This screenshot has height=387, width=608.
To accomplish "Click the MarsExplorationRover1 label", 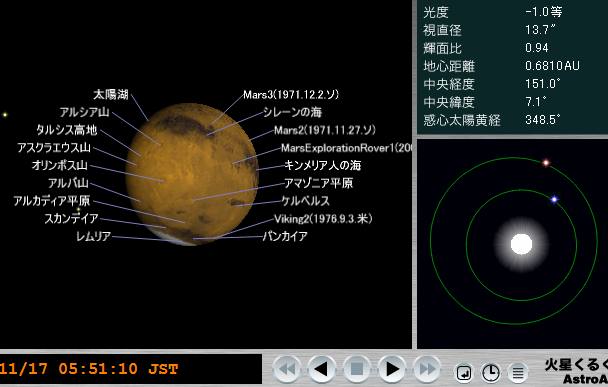I will pos(346,148).
